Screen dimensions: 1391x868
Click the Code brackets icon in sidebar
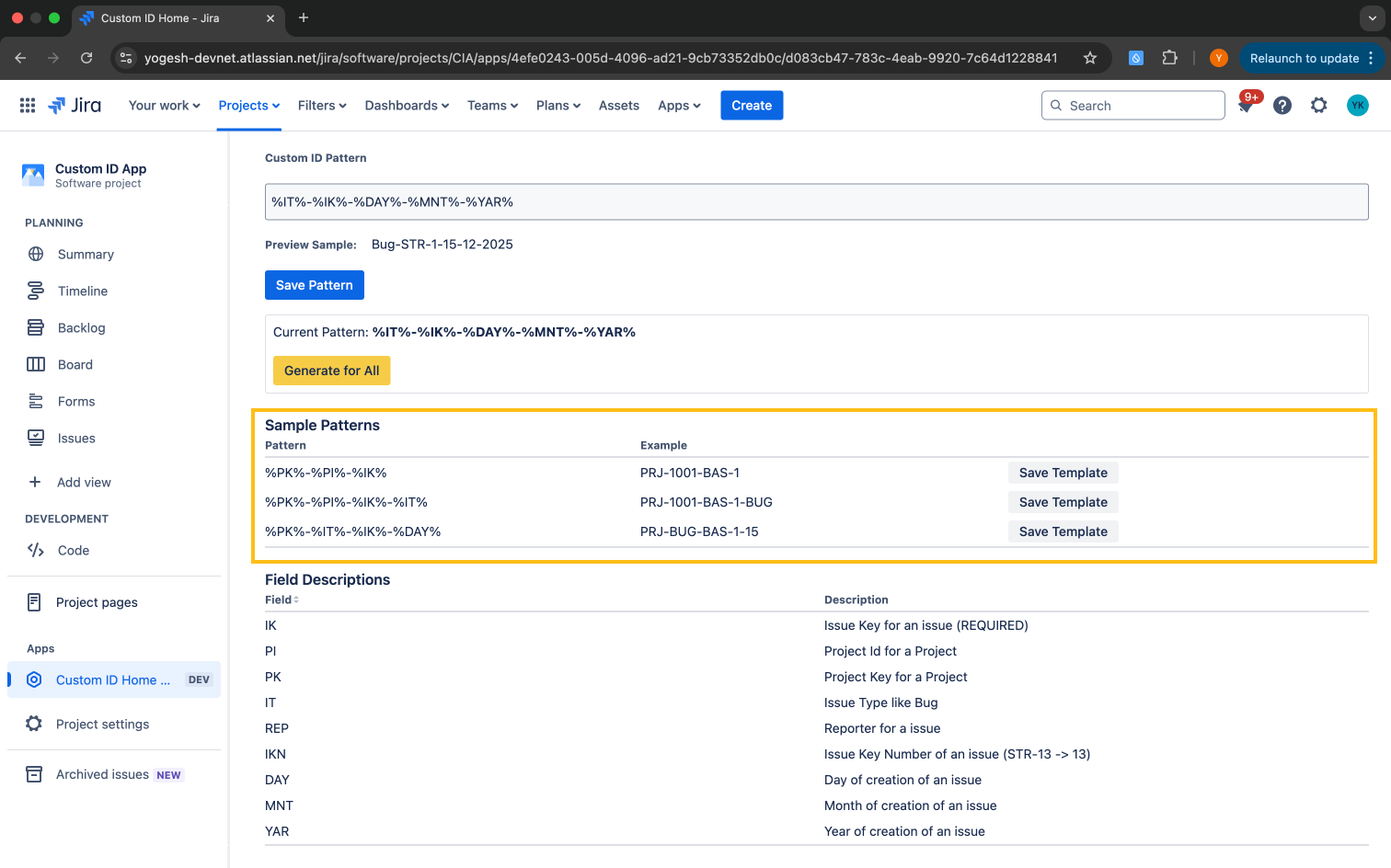(x=36, y=550)
